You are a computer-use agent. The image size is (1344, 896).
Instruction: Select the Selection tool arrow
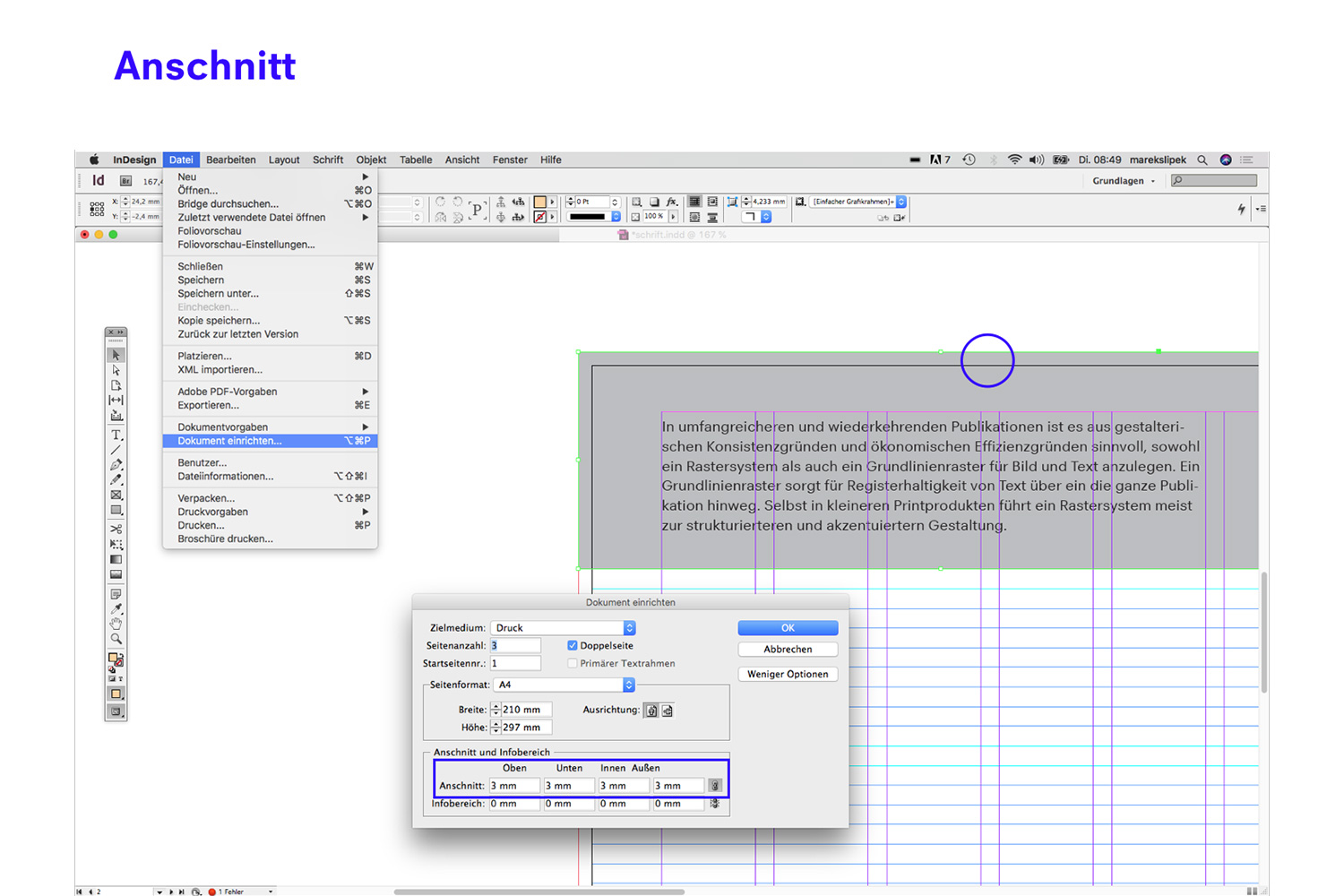click(x=116, y=355)
